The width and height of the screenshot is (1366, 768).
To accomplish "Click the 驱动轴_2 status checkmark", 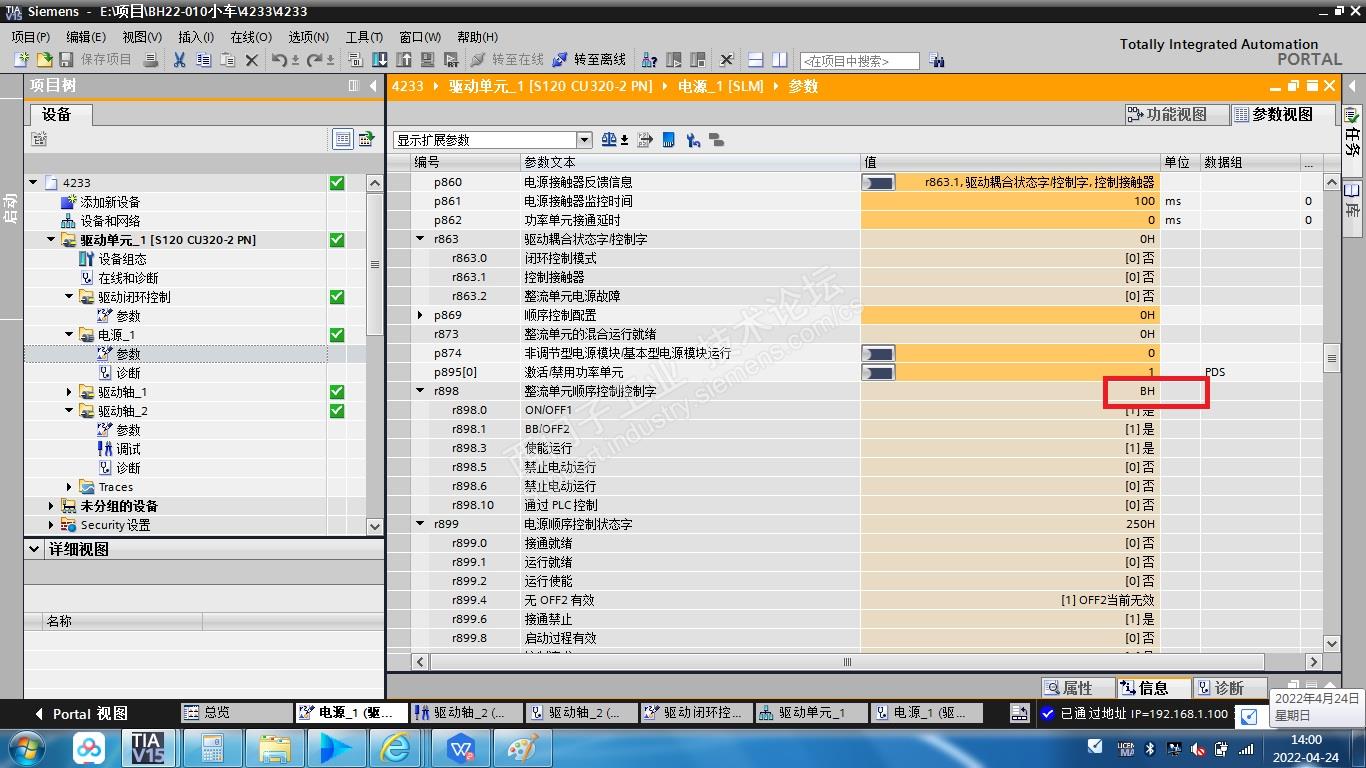I will [337, 411].
